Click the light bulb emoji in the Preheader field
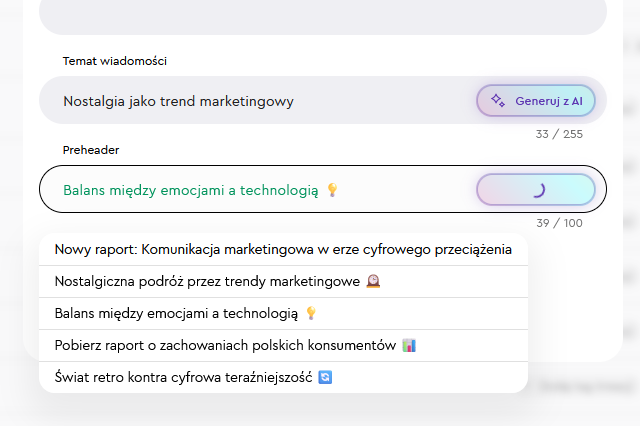640x426 pixels. tap(333, 190)
